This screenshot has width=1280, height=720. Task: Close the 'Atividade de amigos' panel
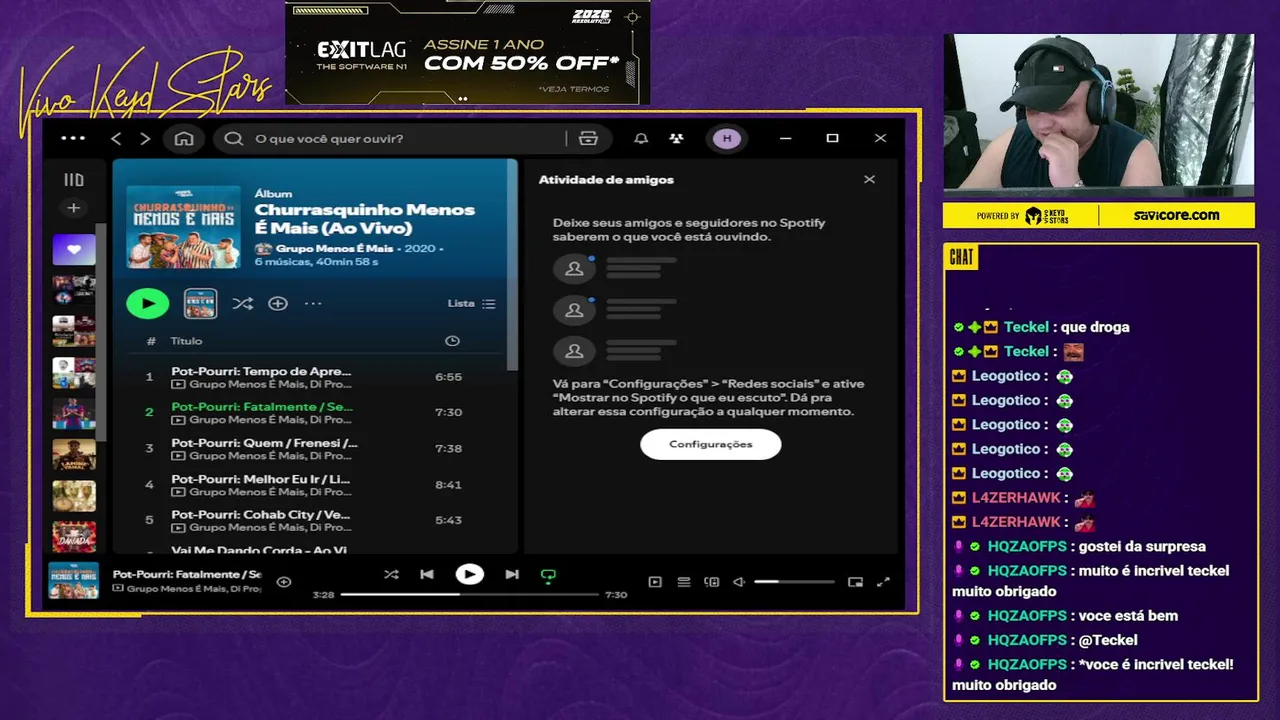[x=869, y=180]
